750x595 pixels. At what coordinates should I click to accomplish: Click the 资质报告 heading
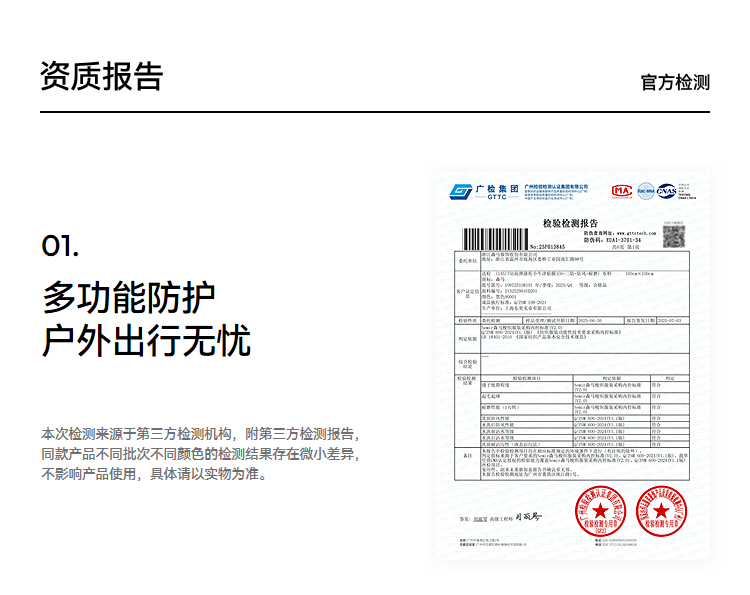[x=101, y=77]
